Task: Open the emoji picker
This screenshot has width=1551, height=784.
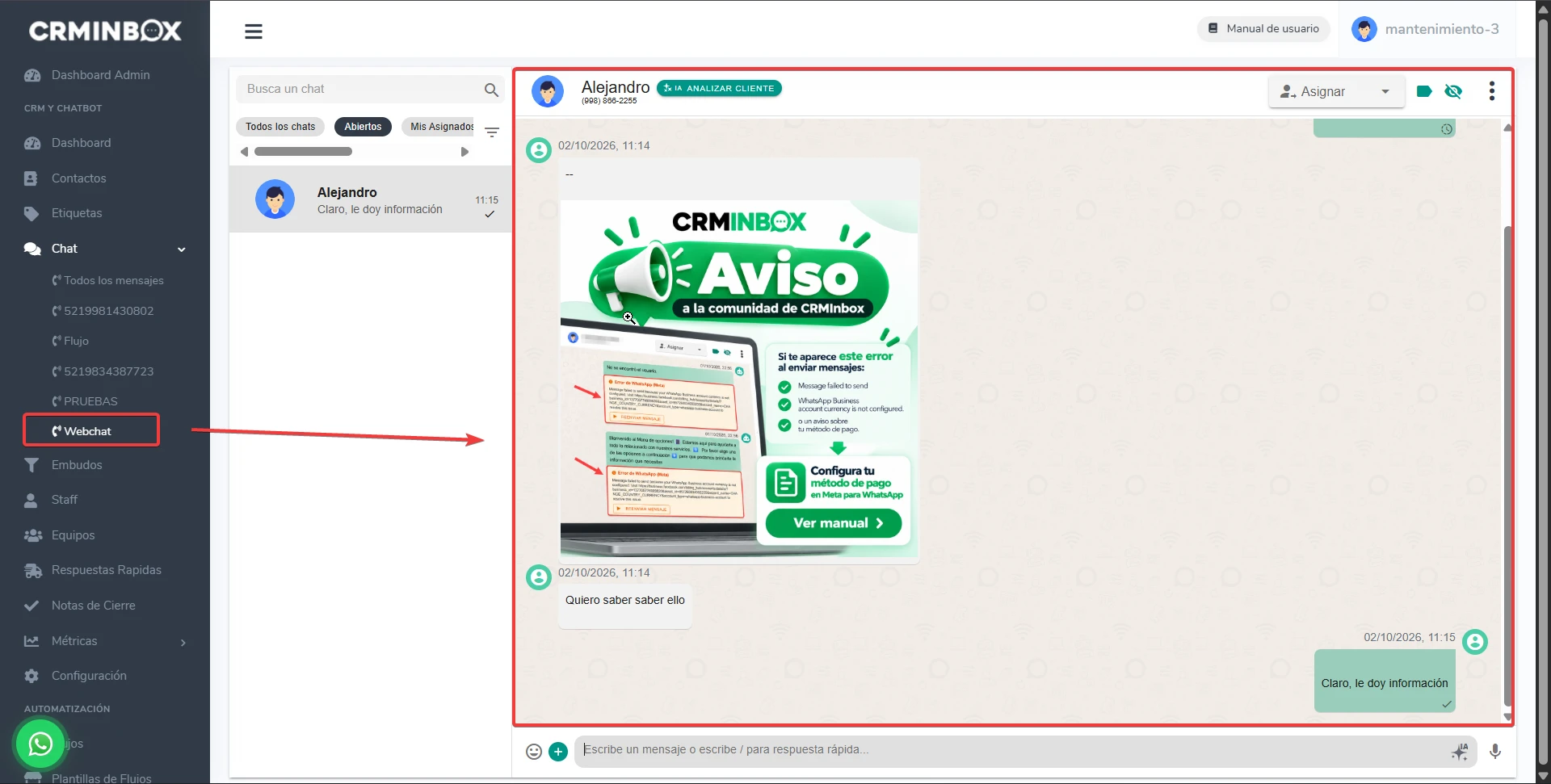Action: click(x=534, y=752)
